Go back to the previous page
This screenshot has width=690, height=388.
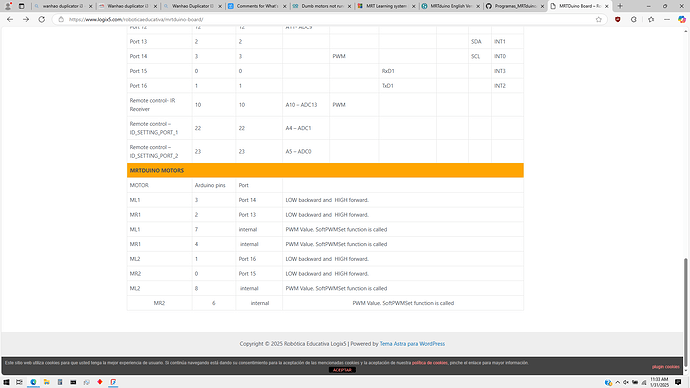tap(10, 19)
